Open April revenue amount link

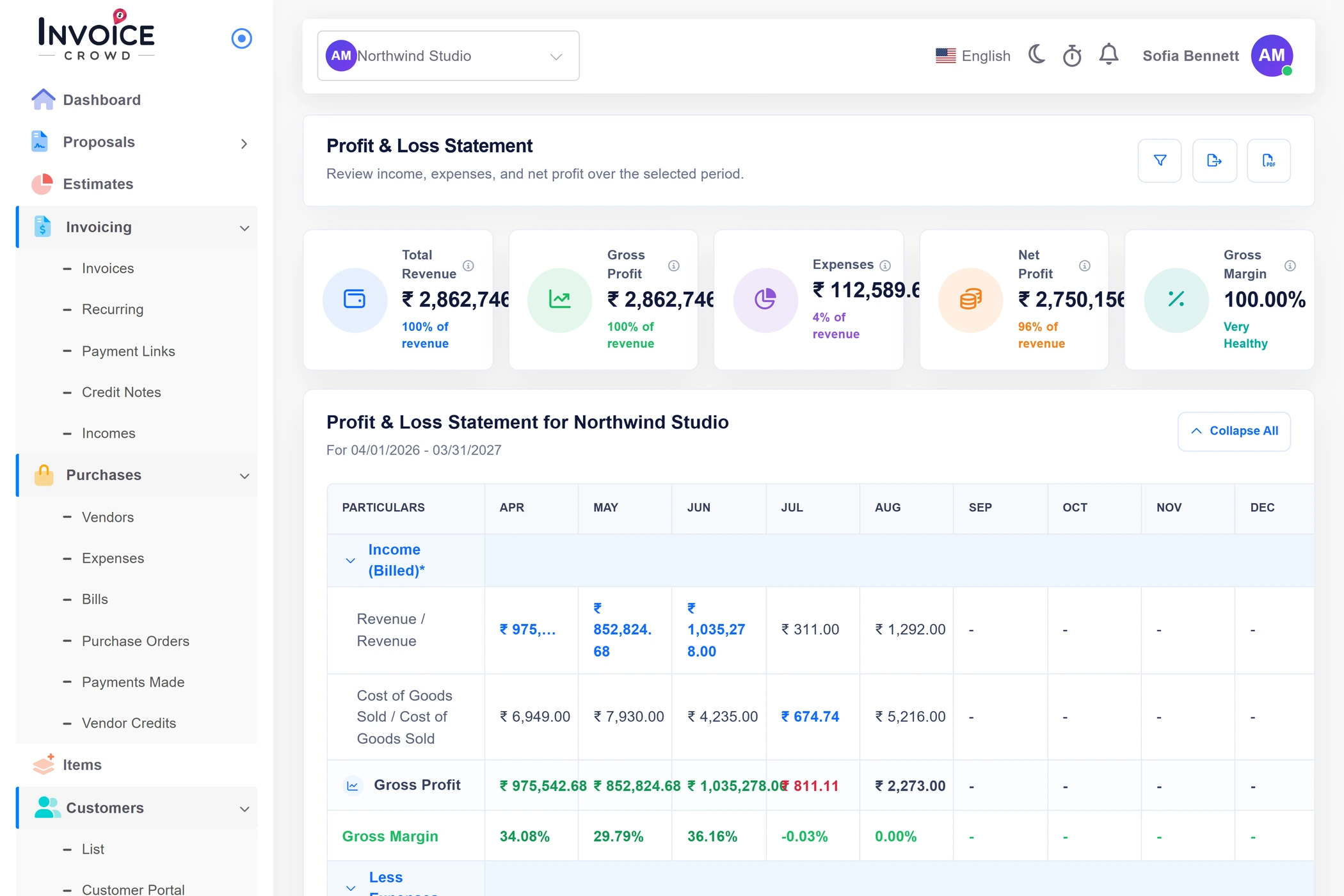pos(527,630)
